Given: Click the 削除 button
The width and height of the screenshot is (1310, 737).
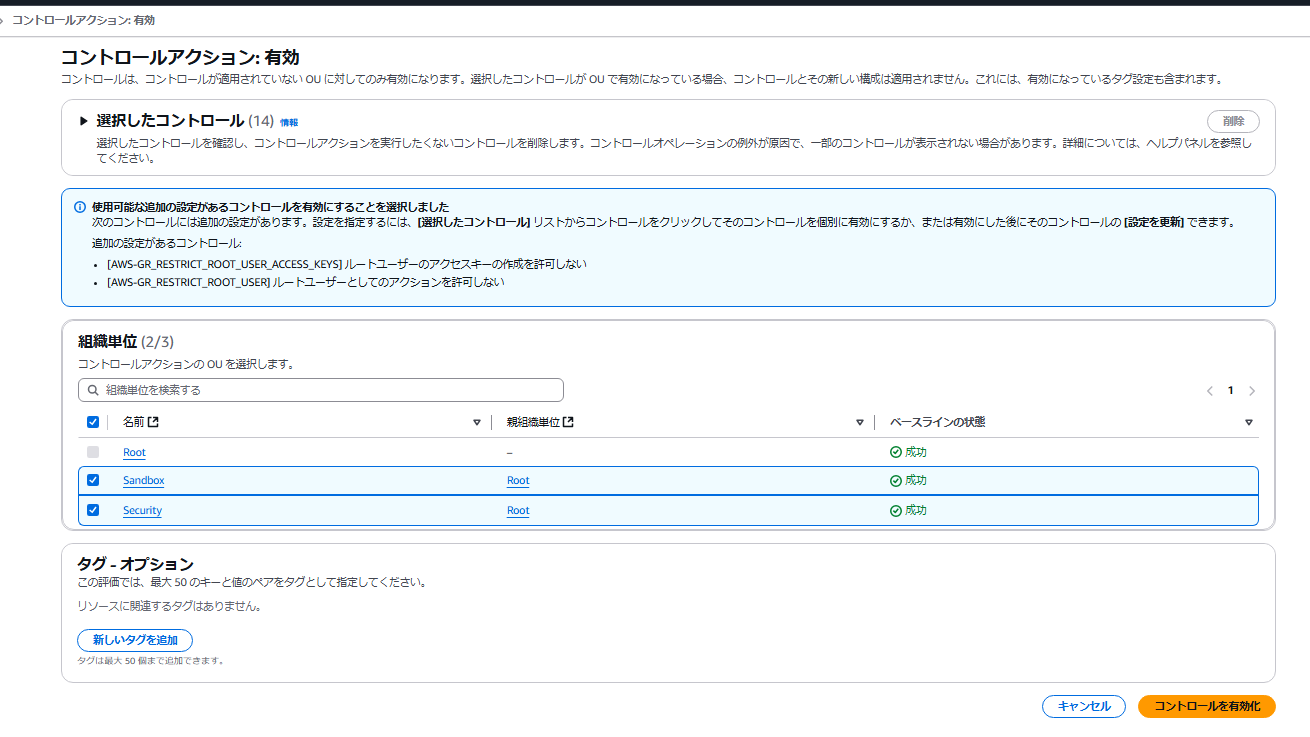Looking at the screenshot, I should click(x=1233, y=121).
